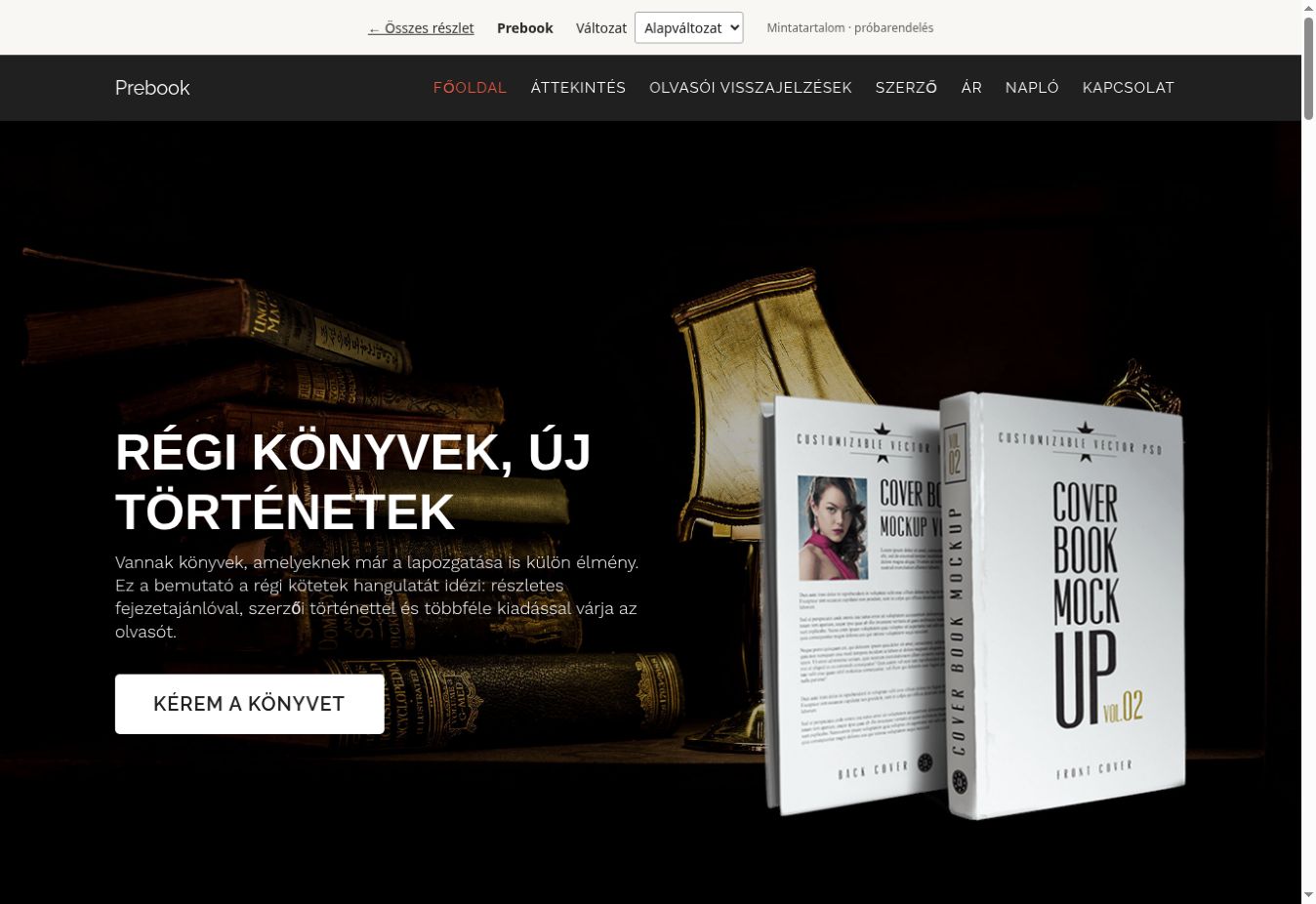Click the scrollbar up arrow
The image size is (1316, 904).
(x=1308, y=8)
